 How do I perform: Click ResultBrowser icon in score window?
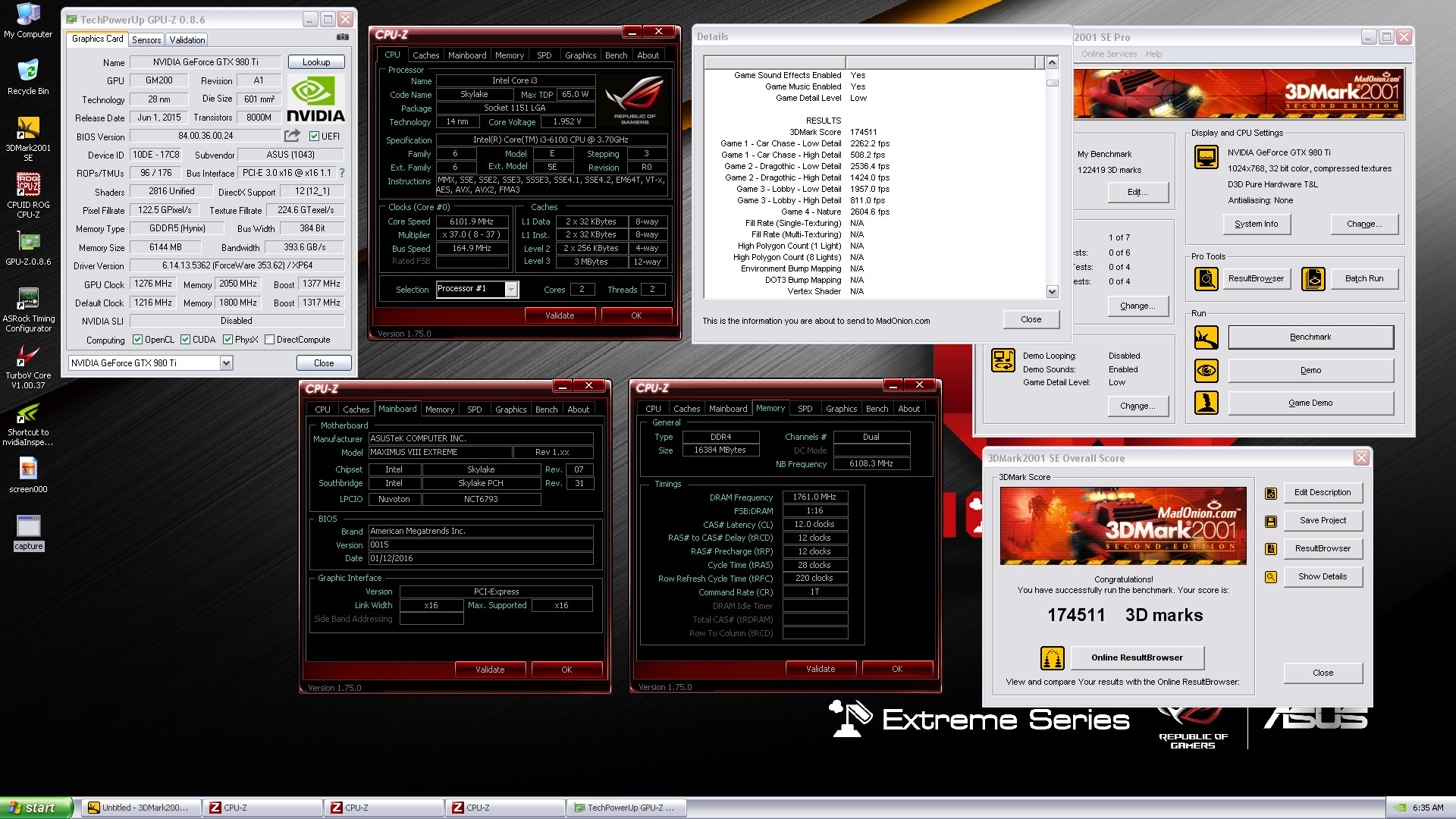[x=1271, y=549]
